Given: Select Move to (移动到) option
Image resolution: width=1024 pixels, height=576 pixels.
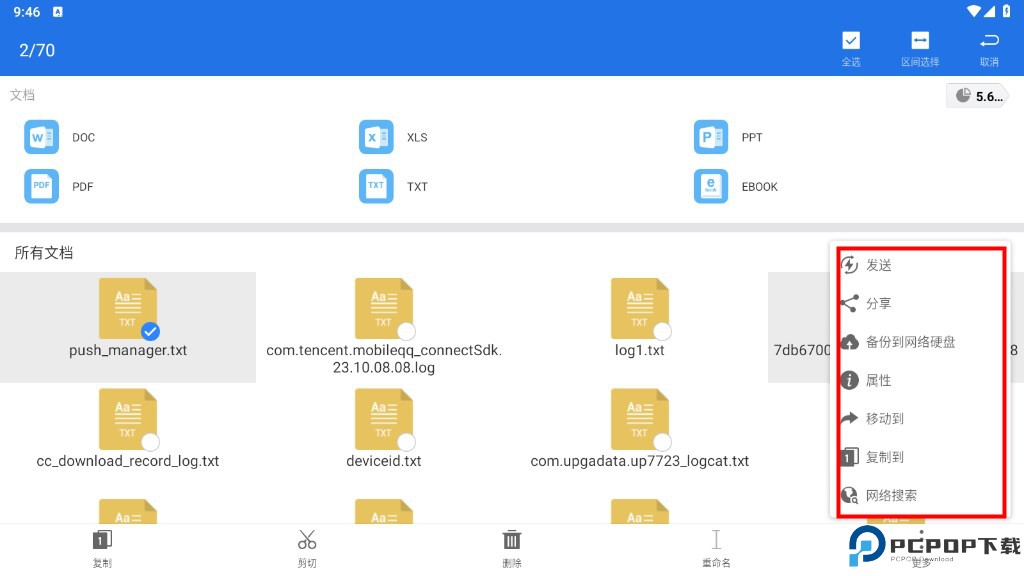Looking at the screenshot, I should click(884, 418).
